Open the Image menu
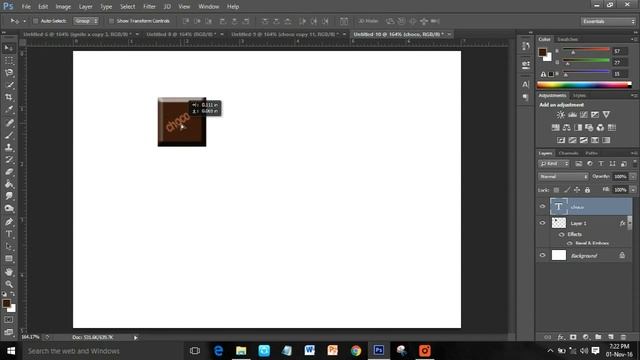 coord(63,7)
